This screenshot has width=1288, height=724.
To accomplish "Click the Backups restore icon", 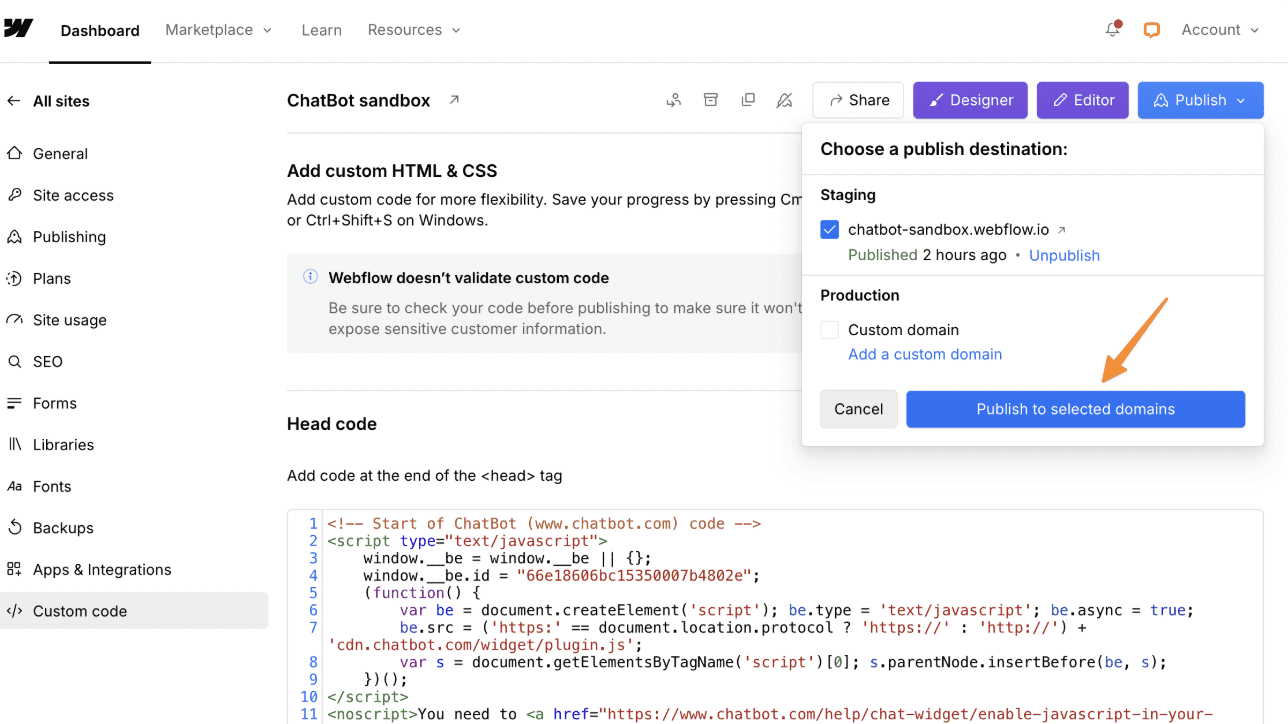I will (14, 528).
